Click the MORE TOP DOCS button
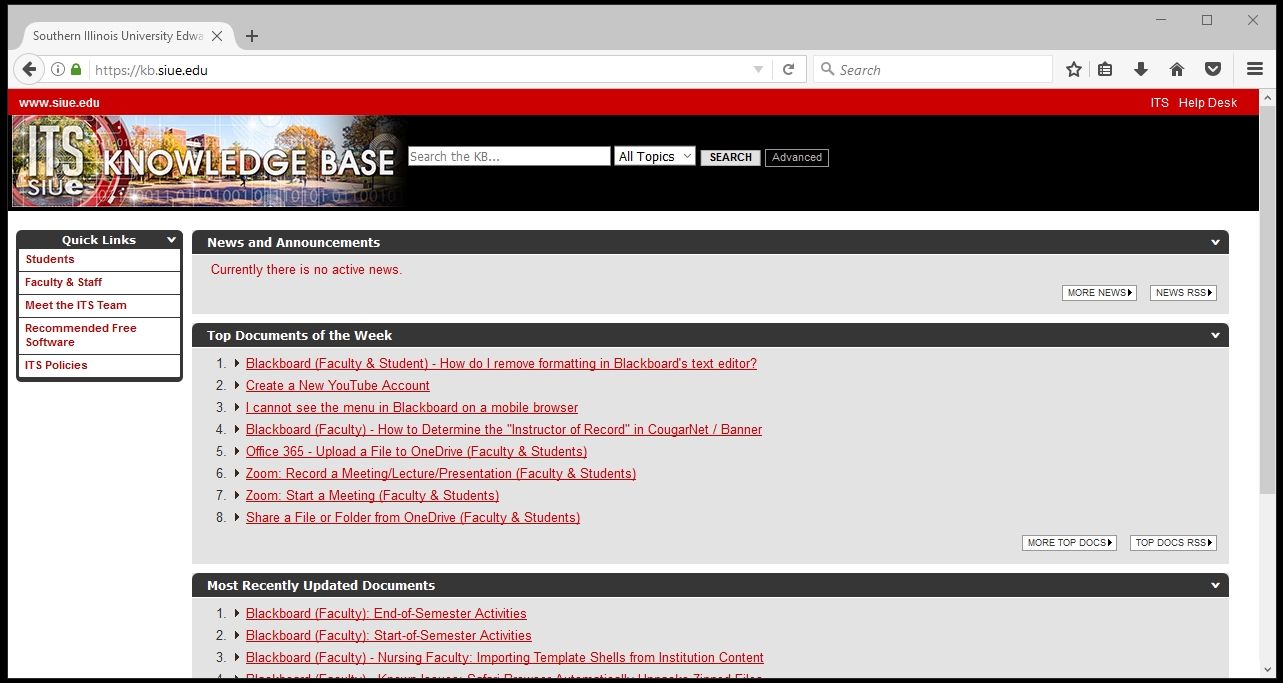 (x=1069, y=543)
